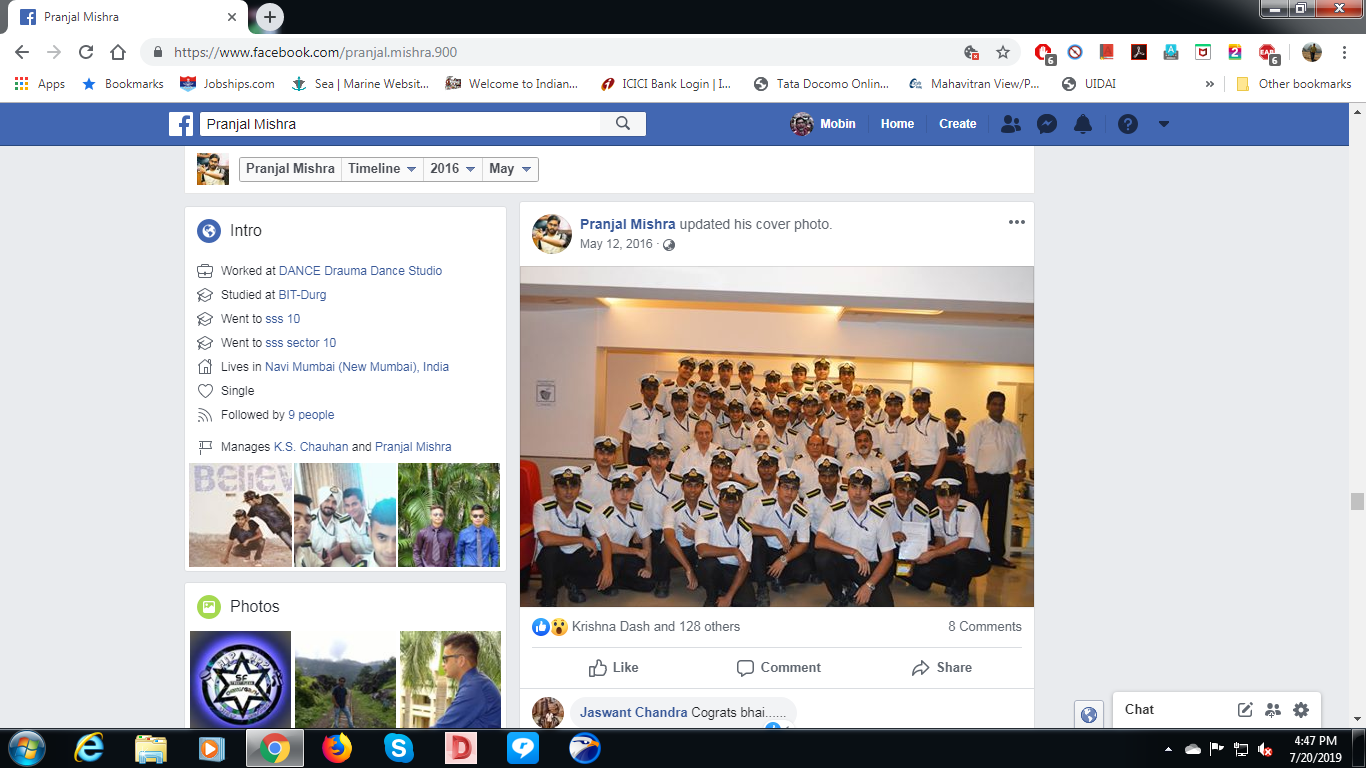Bookmark page with the star icon

[1002, 52]
